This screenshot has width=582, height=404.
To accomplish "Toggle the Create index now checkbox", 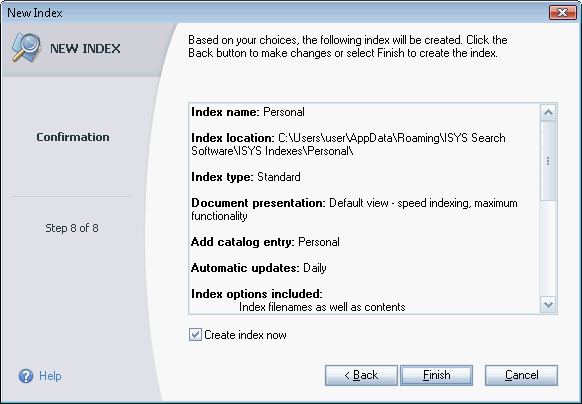I will point(195,335).
